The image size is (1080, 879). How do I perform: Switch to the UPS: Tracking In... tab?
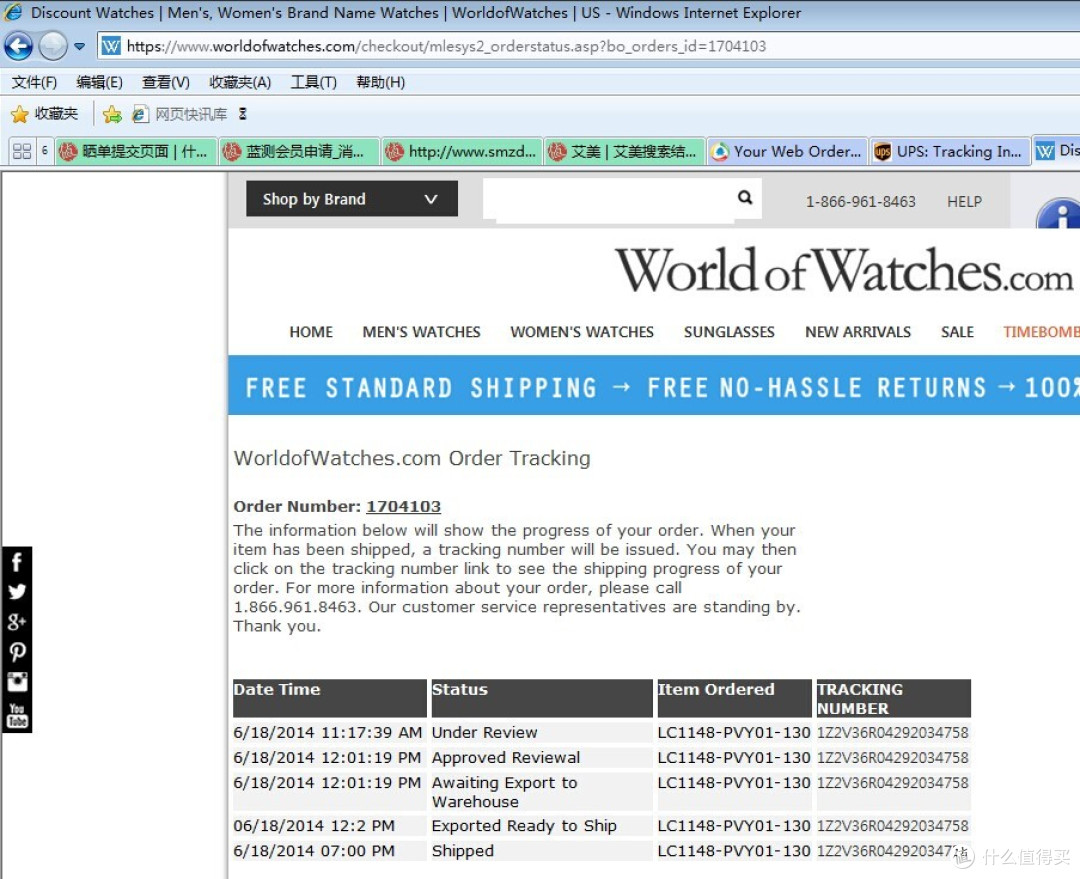coord(950,152)
